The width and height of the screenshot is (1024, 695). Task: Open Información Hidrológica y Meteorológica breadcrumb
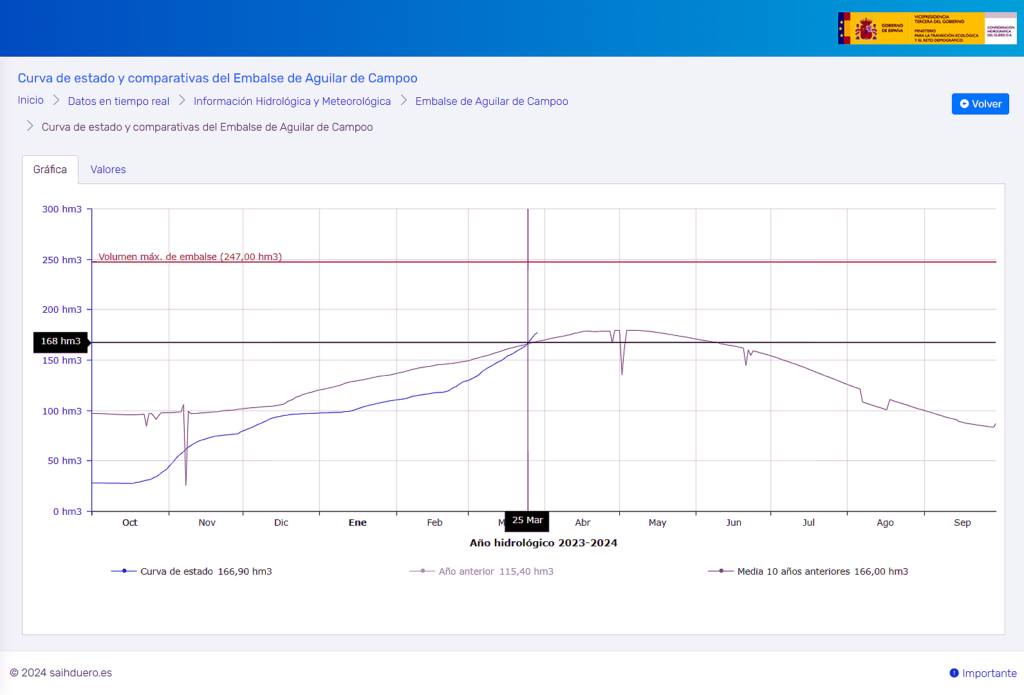292,101
